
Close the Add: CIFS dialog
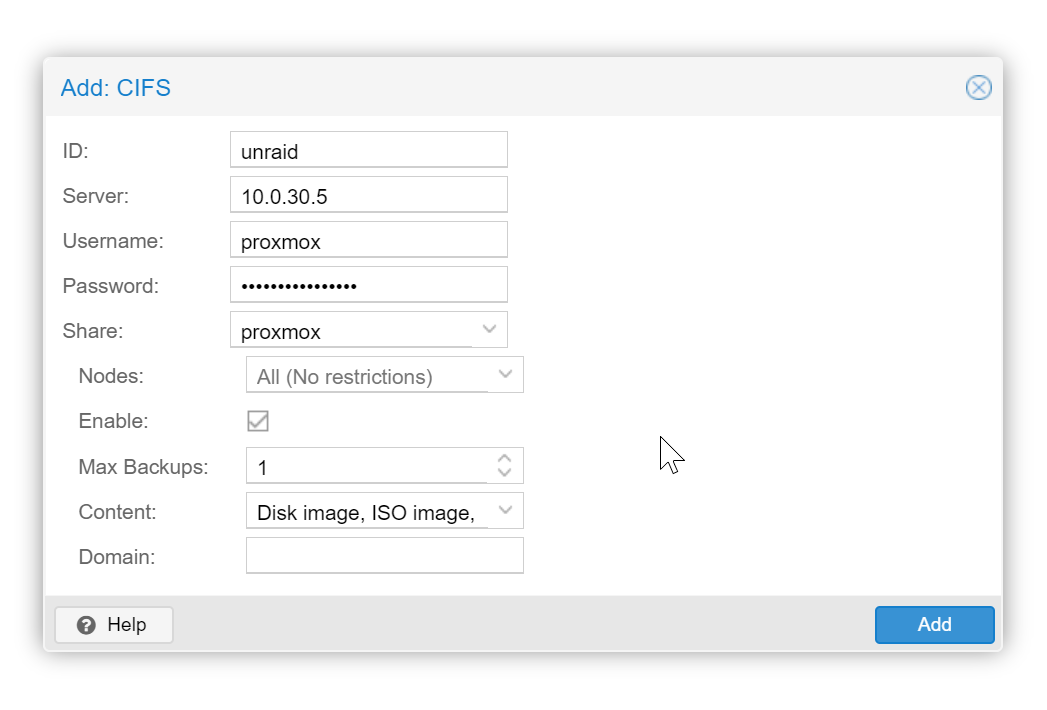point(978,87)
